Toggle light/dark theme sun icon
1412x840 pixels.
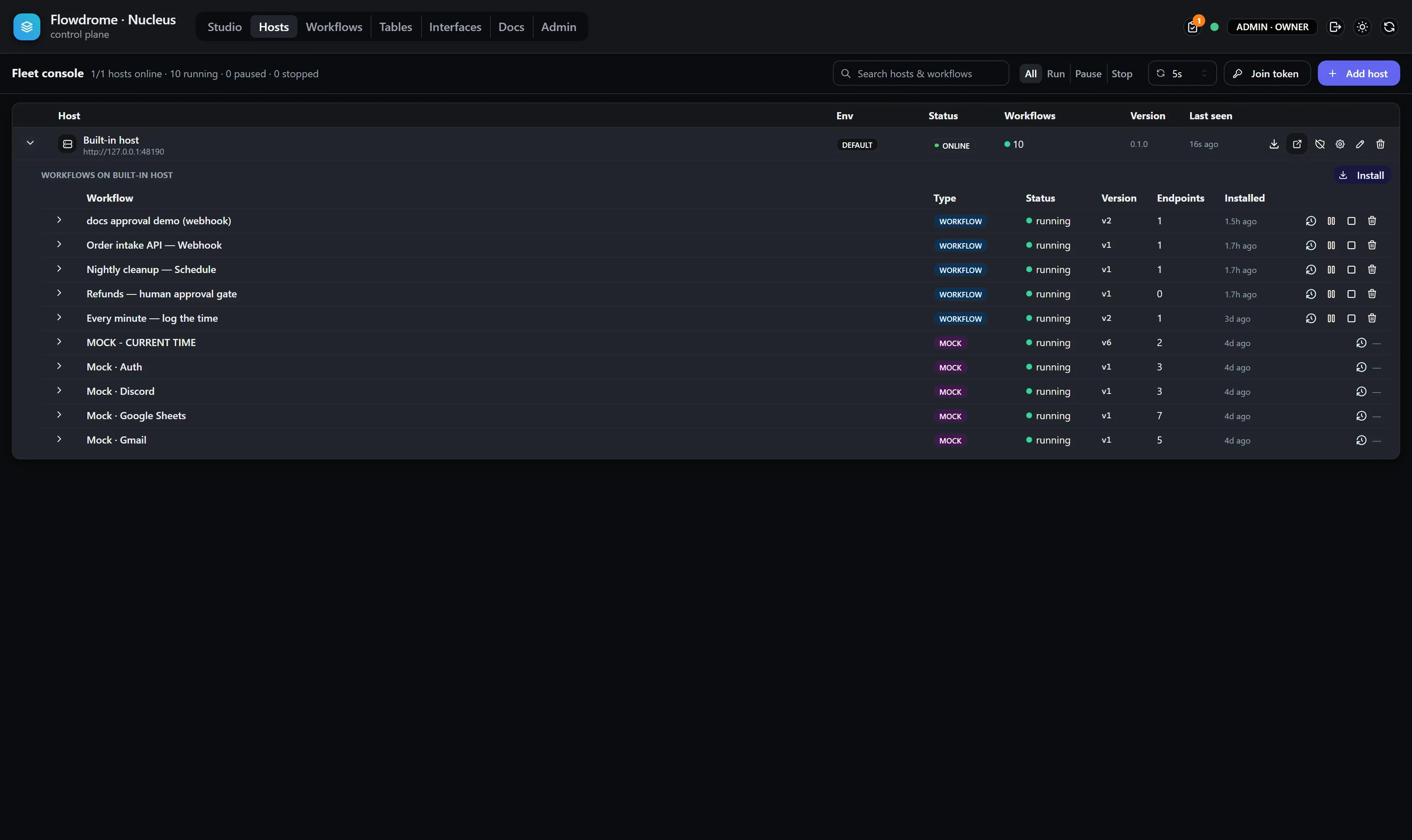coord(1362,27)
